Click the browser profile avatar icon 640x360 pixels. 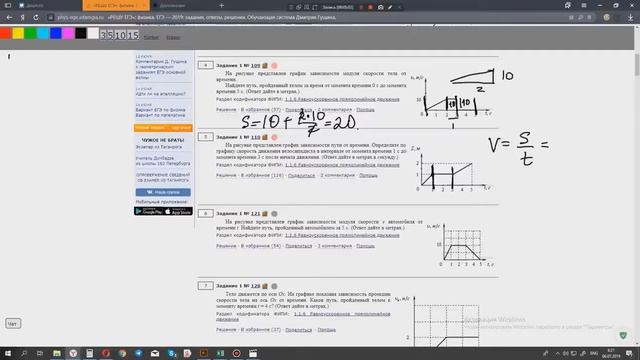point(607,18)
